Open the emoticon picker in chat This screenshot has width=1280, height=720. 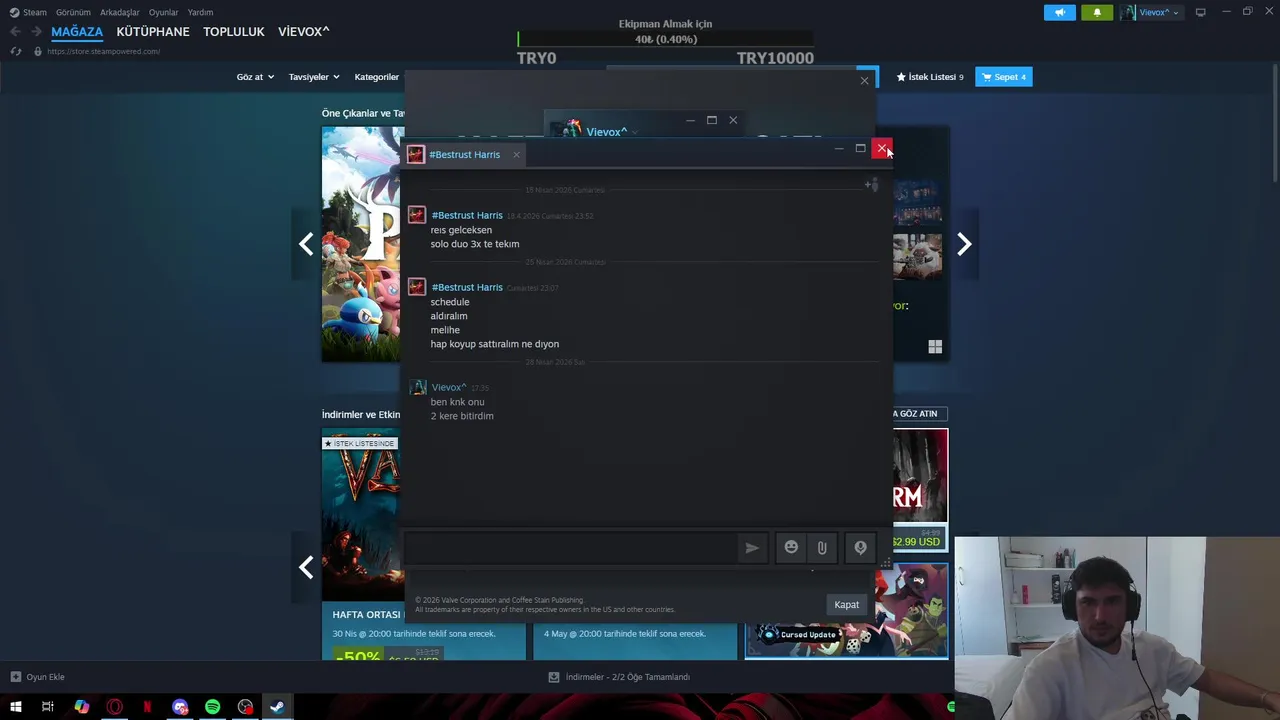click(x=791, y=547)
